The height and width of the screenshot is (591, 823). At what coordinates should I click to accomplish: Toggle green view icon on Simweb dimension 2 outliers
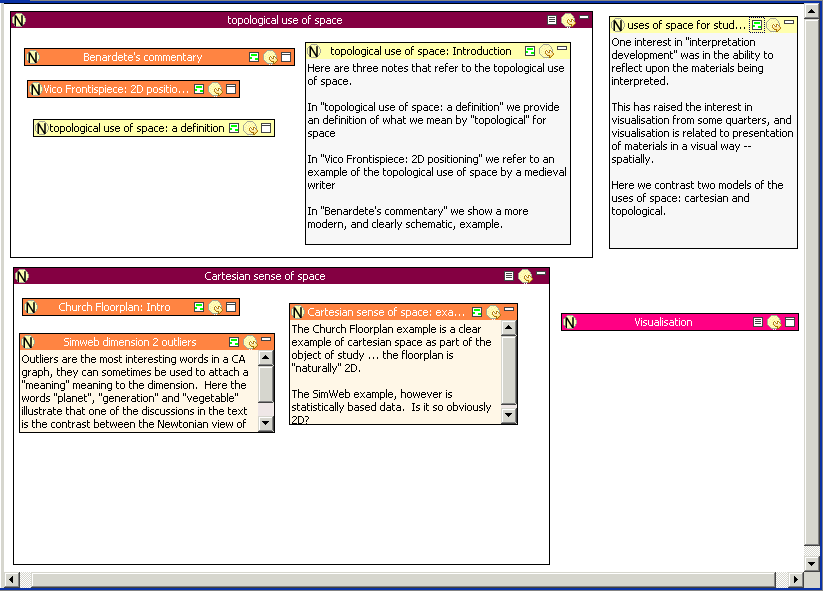tap(234, 342)
